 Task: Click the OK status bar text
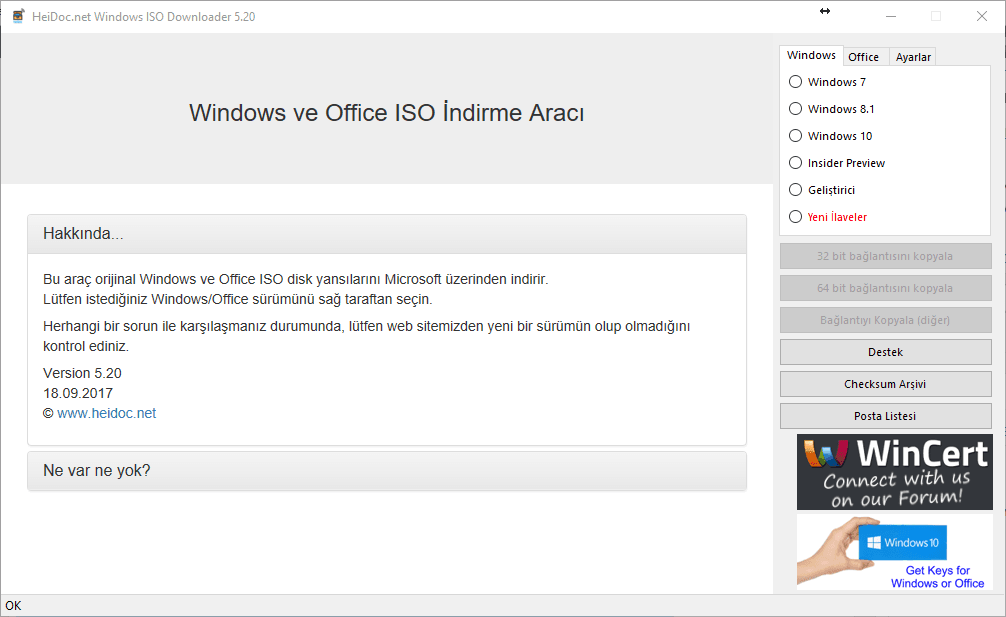13,605
